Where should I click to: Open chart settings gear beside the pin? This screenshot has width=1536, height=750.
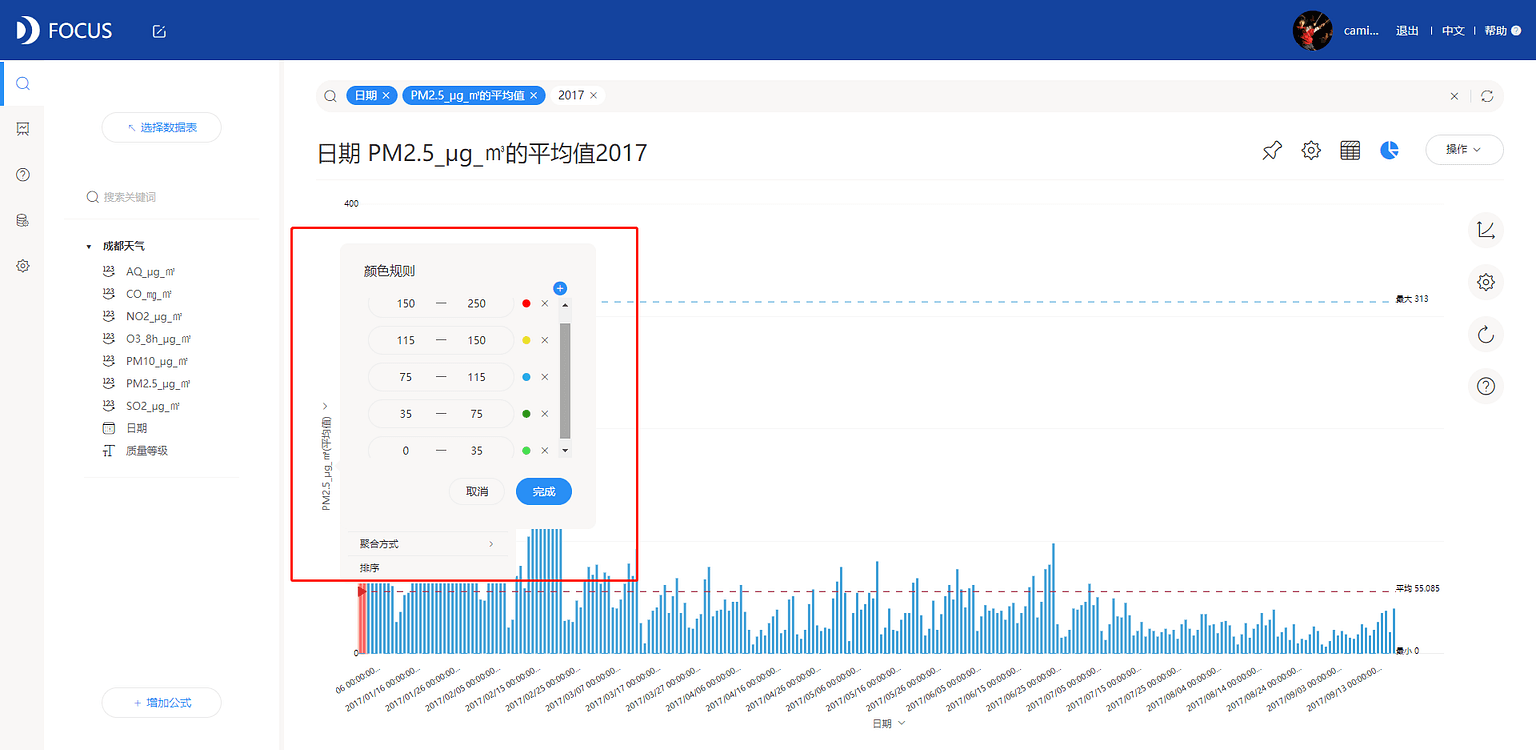(x=1311, y=150)
